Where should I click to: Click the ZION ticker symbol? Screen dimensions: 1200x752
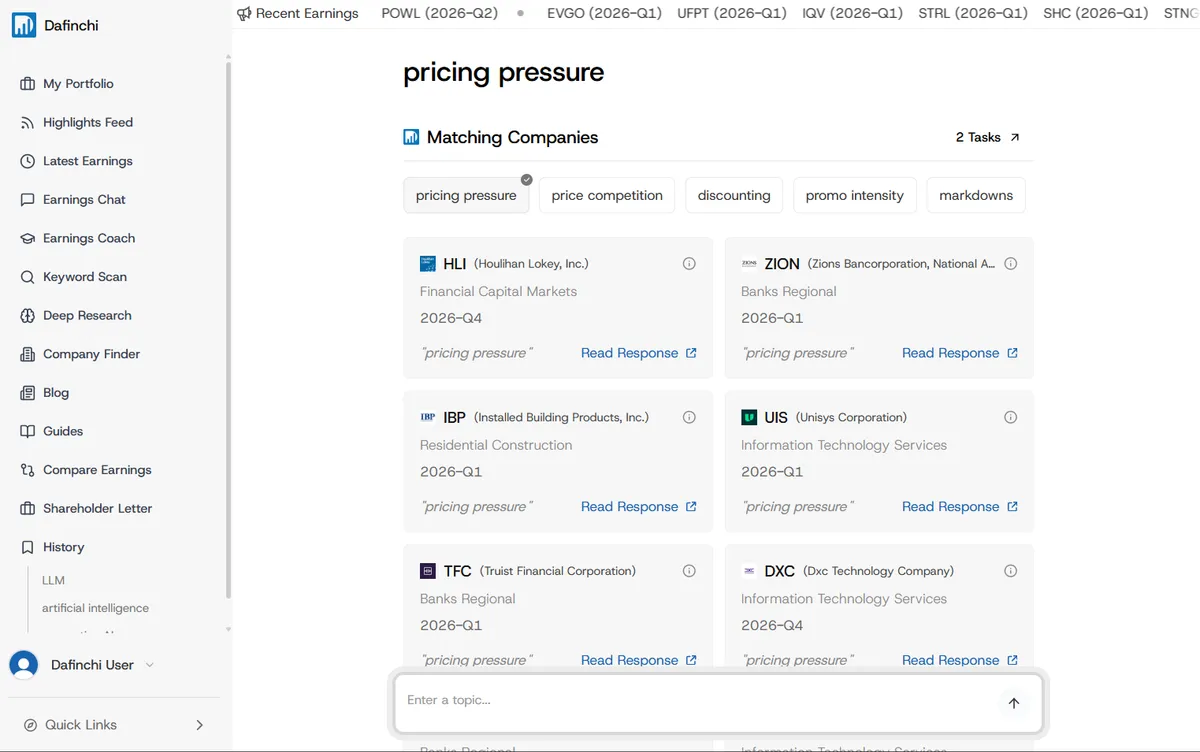[782, 264]
